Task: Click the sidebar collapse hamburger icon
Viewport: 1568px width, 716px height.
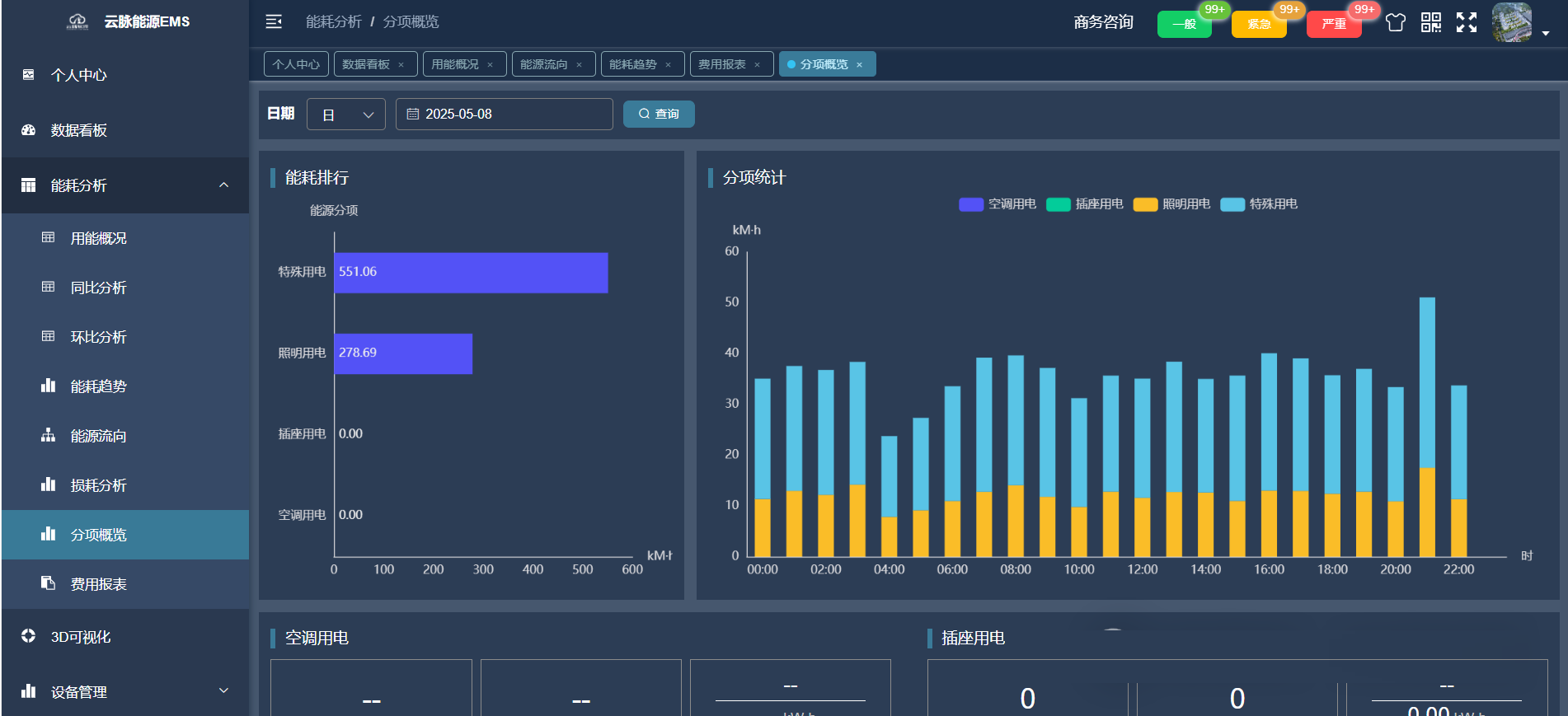Action: (x=274, y=21)
